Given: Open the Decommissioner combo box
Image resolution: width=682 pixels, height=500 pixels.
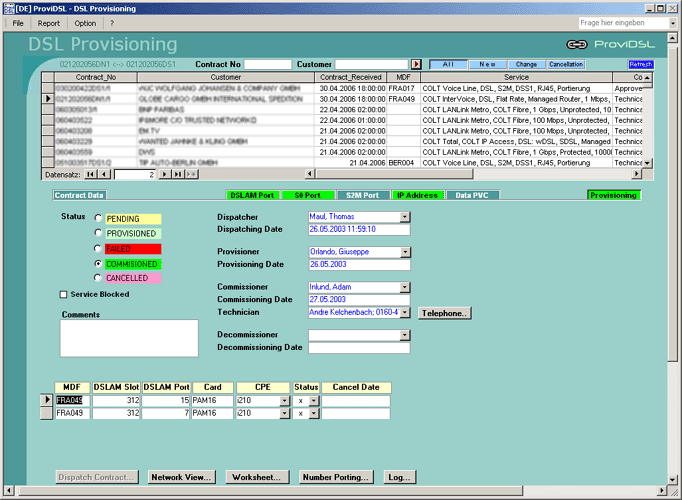Looking at the screenshot, I should [x=405, y=335].
